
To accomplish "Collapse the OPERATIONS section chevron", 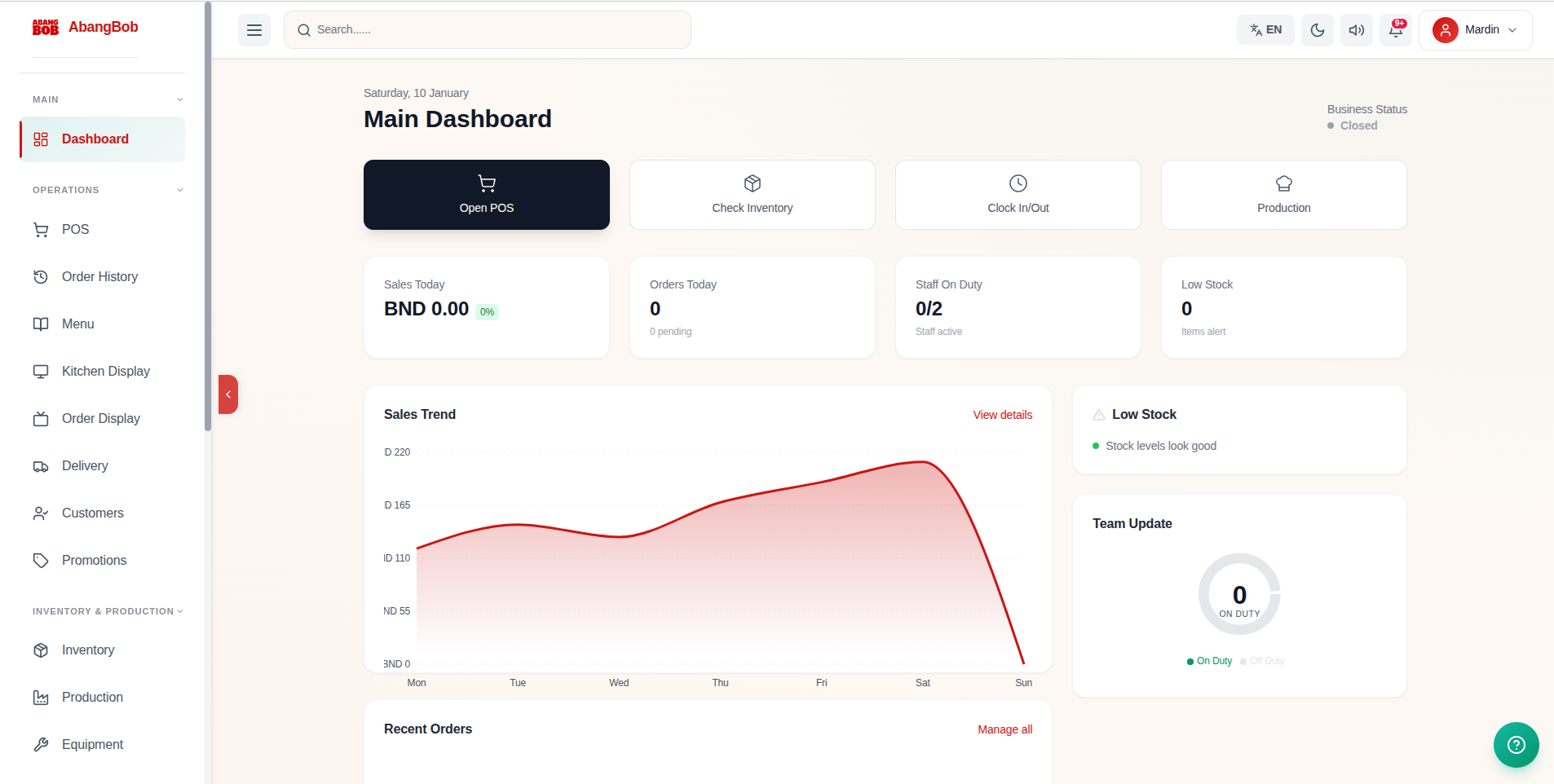I will point(180,190).
